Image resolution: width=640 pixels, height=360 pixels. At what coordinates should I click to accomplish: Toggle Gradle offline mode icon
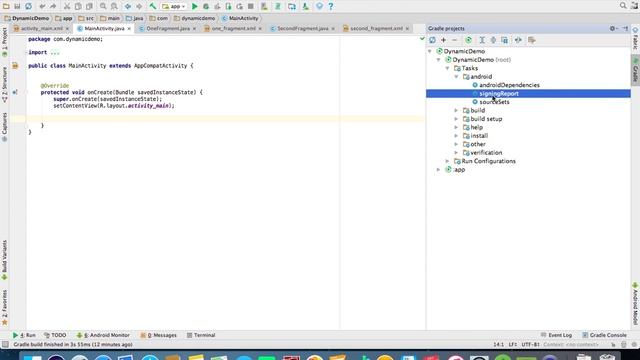[x=518, y=40]
